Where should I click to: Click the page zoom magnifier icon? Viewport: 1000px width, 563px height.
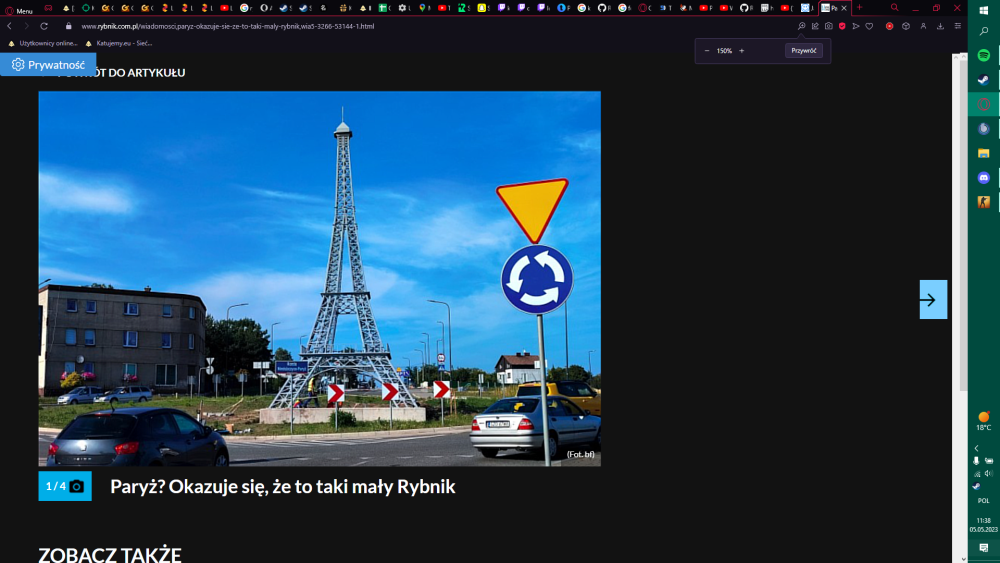pyautogui.click(x=802, y=26)
